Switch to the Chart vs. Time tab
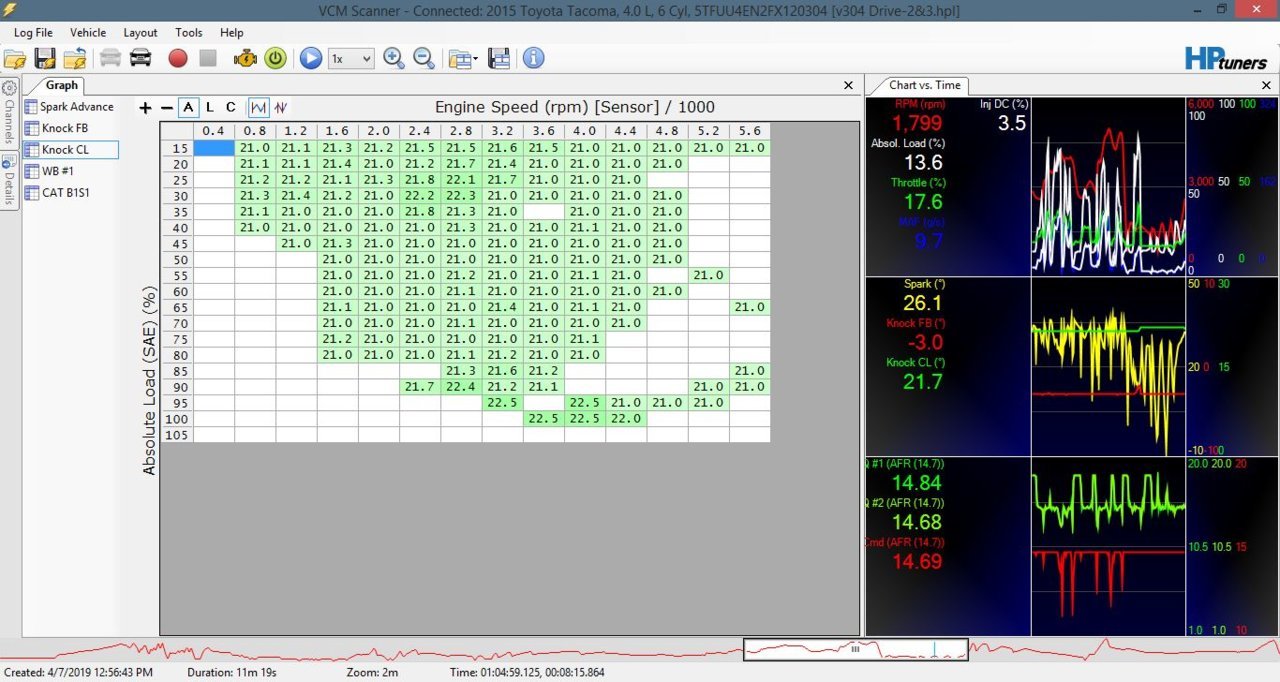Screen dimensions: 1280x682 pyautogui.click(x=924, y=85)
